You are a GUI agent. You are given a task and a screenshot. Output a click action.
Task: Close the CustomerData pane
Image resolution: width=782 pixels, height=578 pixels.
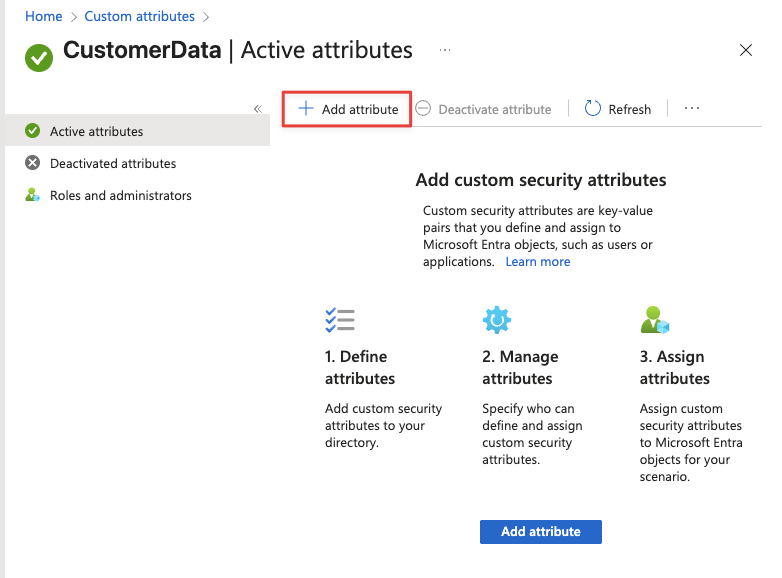coord(746,50)
